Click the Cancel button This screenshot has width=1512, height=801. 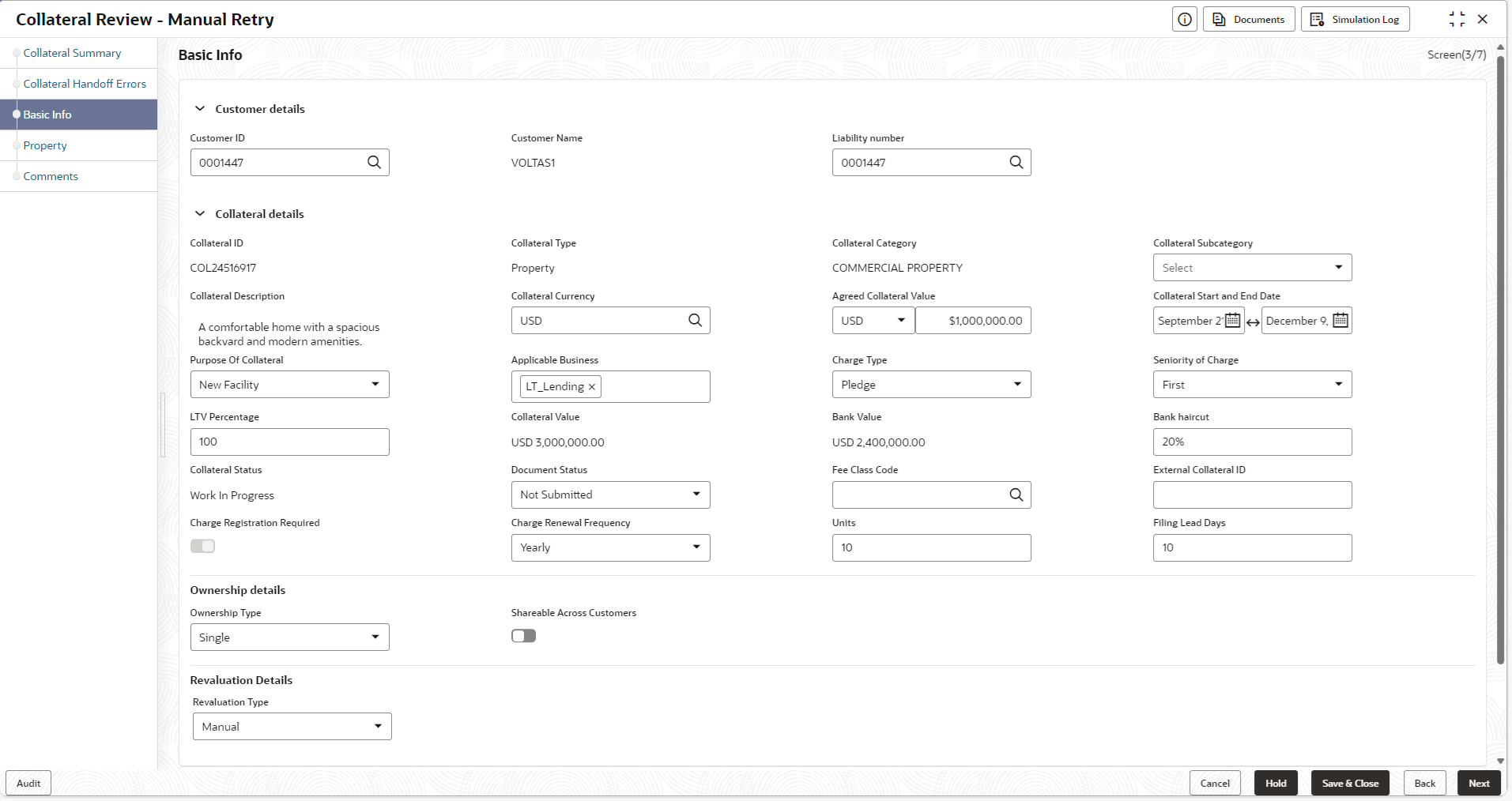[1215, 783]
